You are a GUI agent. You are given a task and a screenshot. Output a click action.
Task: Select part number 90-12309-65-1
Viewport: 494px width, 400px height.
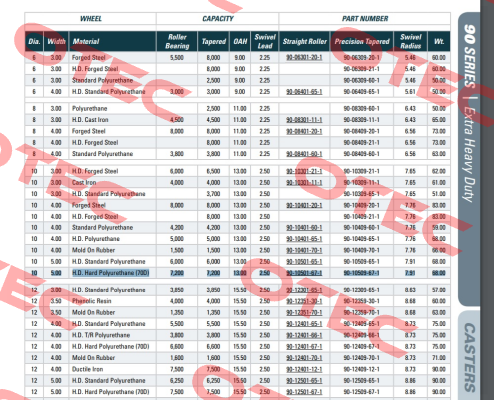362,290
